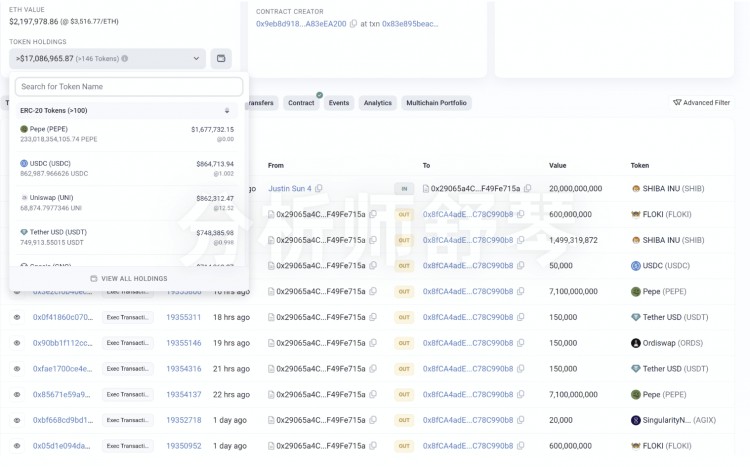
Task: Open the Justin Sun 4 address link
Action: click(290, 189)
